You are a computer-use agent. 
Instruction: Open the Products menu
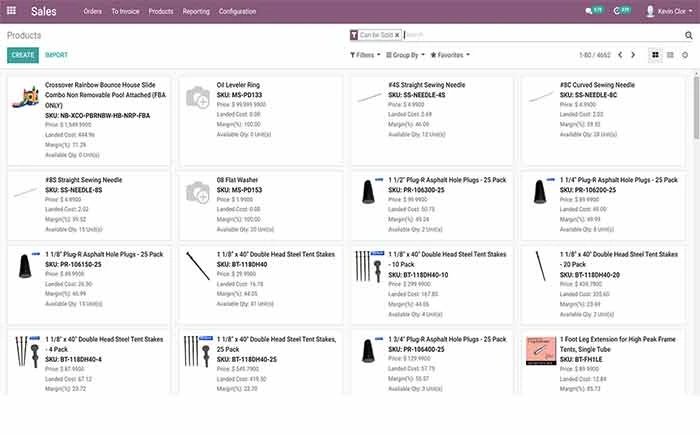coord(161,11)
